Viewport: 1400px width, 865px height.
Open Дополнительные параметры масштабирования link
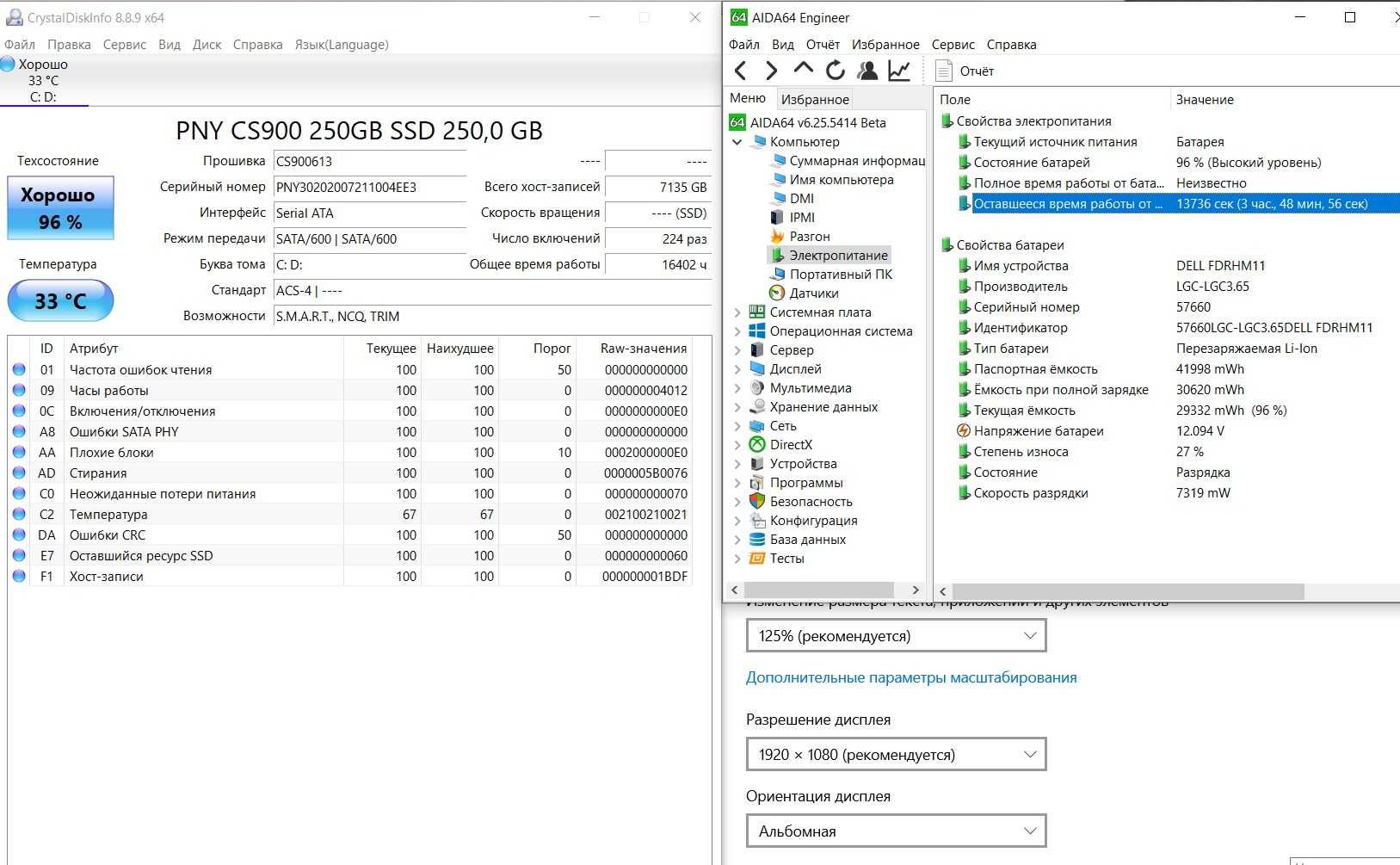coord(911,678)
